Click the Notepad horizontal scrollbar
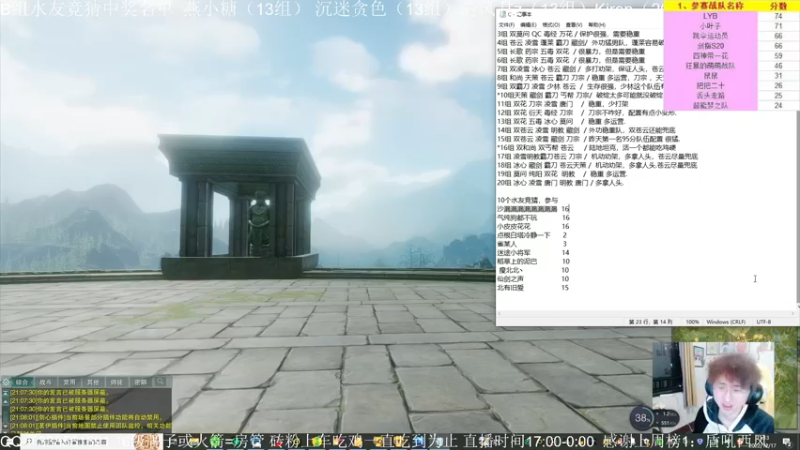The height and width of the screenshot is (450, 800). pyautogui.click(x=646, y=313)
